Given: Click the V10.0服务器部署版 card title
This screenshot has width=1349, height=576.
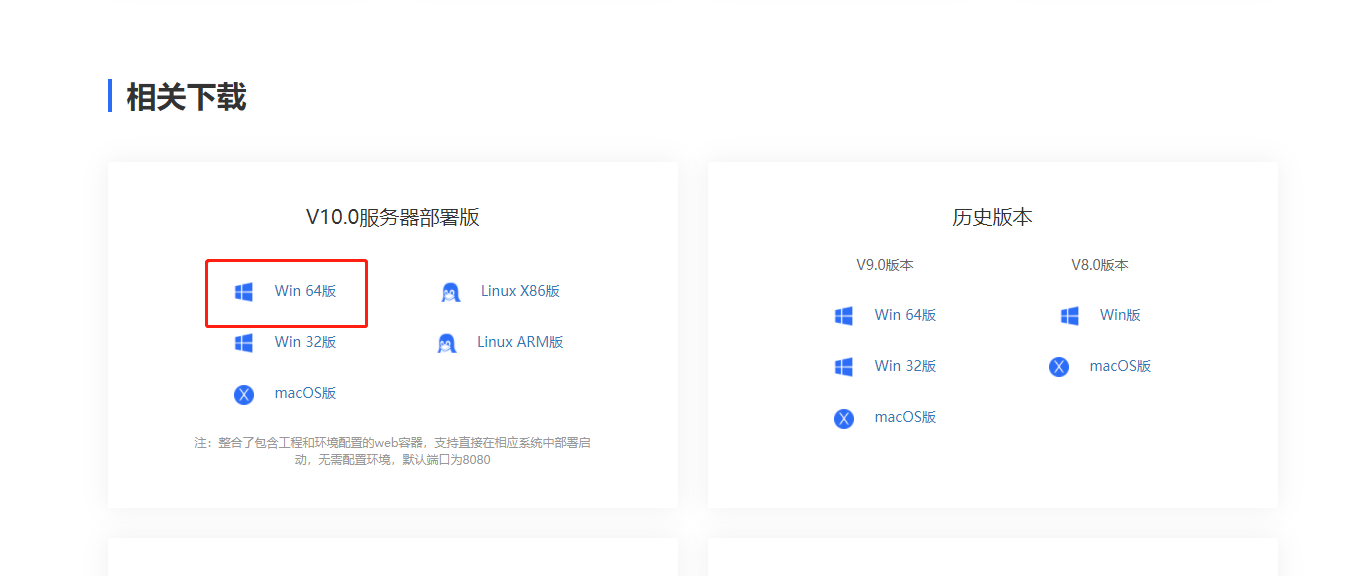Looking at the screenshot, I should (x=393, y=217).
